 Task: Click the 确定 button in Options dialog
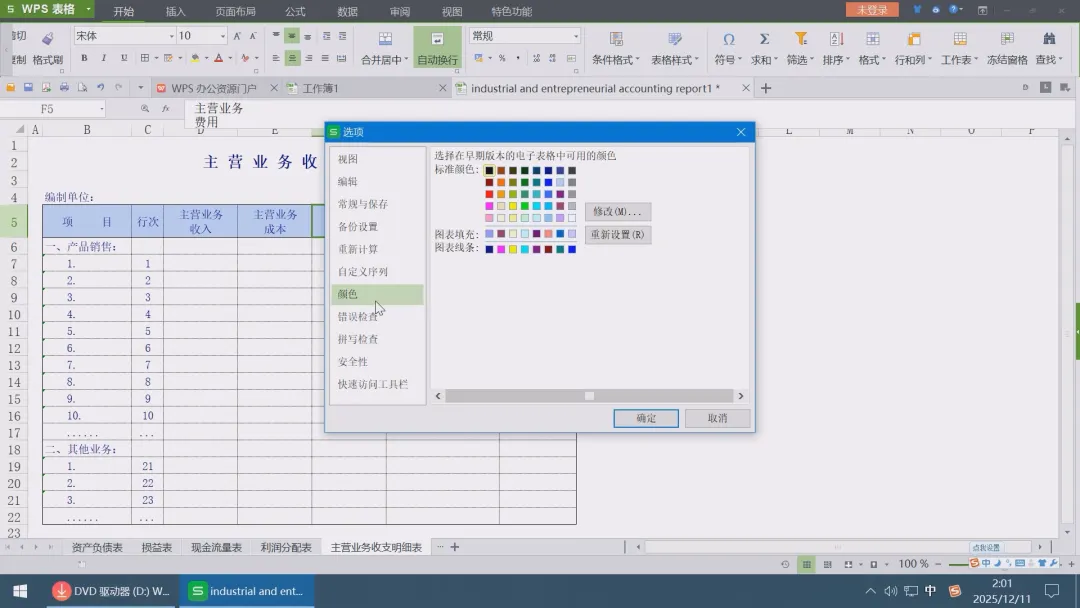tap(645, 418)
